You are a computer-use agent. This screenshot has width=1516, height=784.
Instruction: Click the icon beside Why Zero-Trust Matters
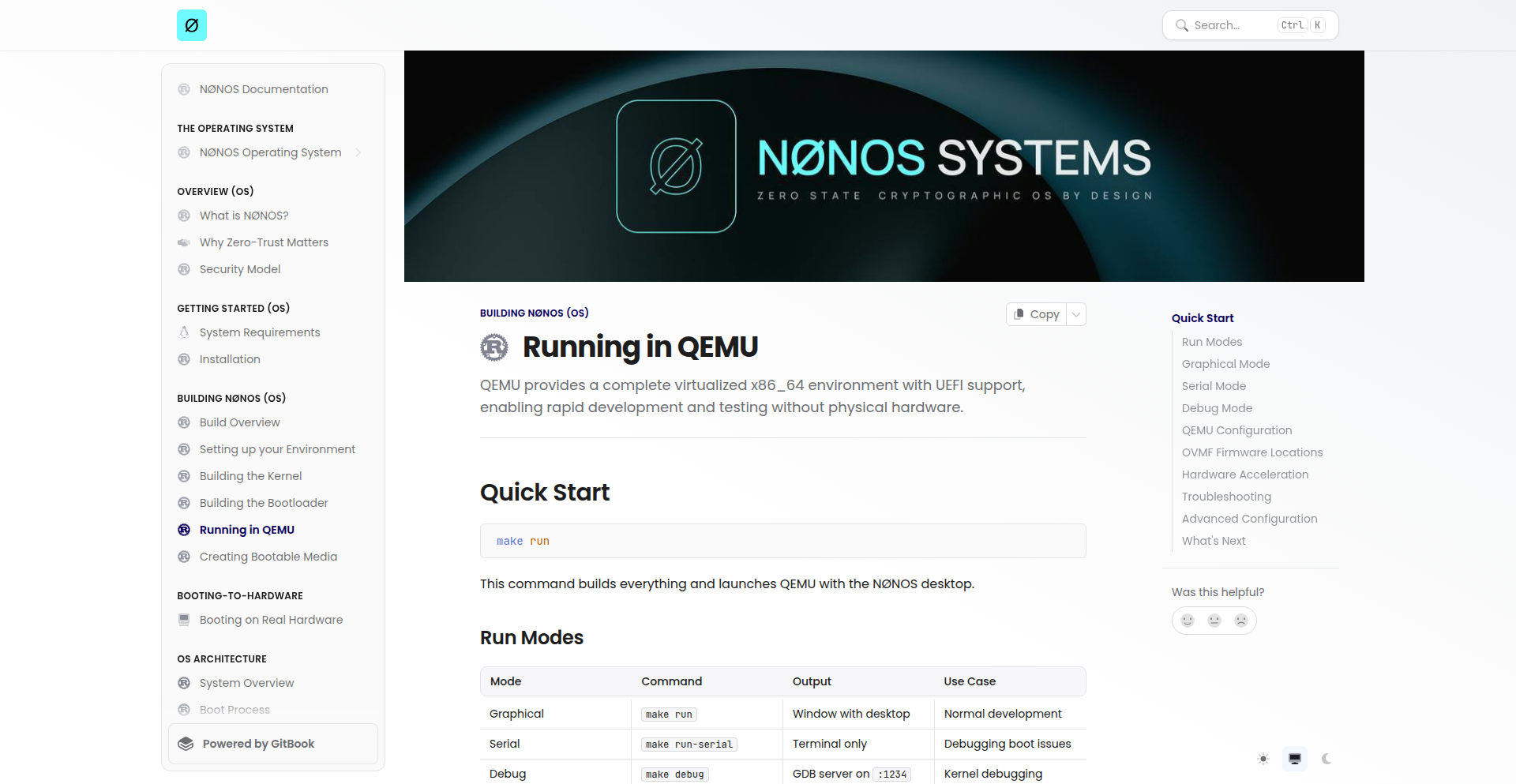click(x=184, y=242)
